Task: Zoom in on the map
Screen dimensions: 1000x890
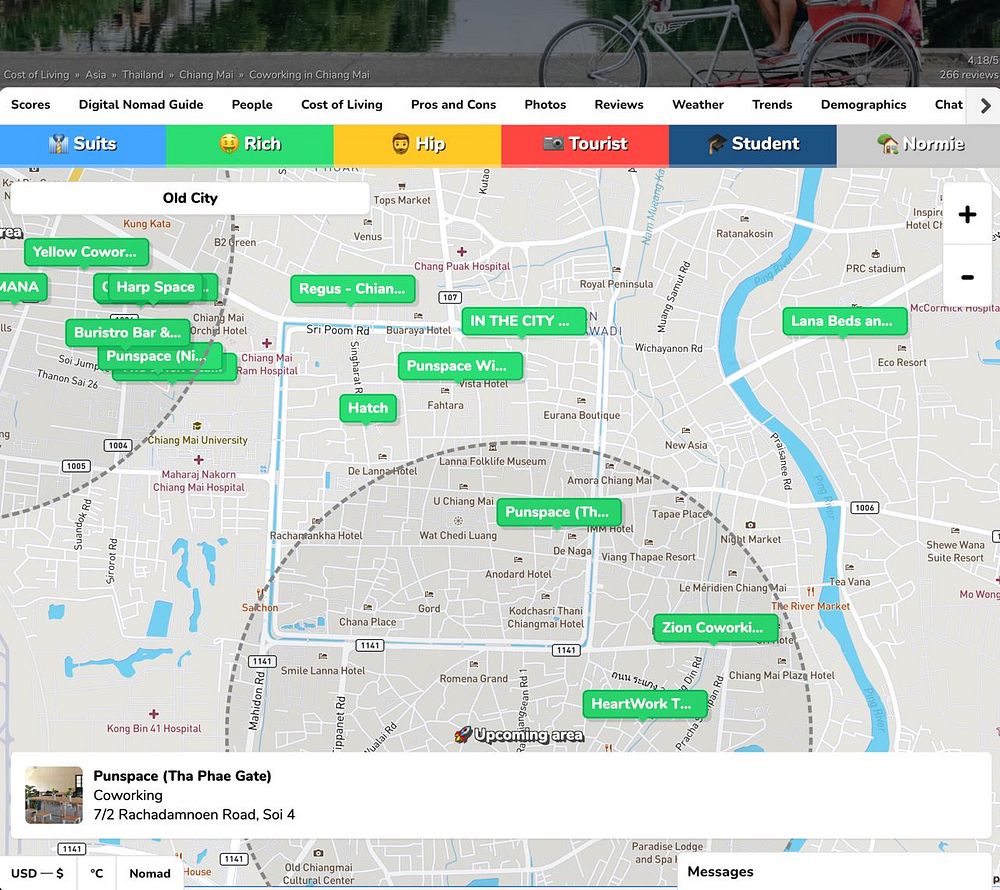Action: tap(967, 214)
